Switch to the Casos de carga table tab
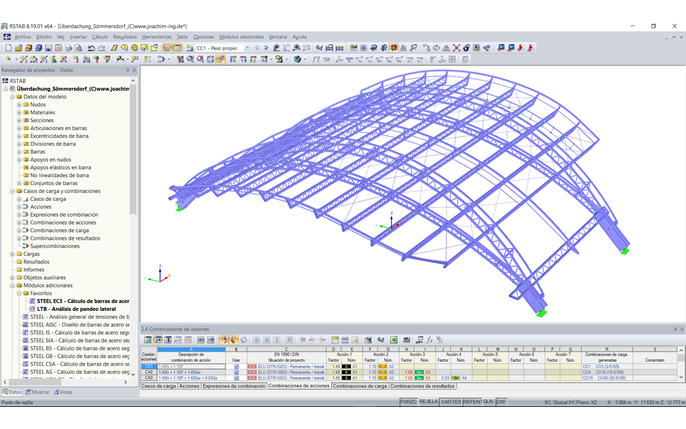This screenshot has height=429, width=686. click(158, 386)
